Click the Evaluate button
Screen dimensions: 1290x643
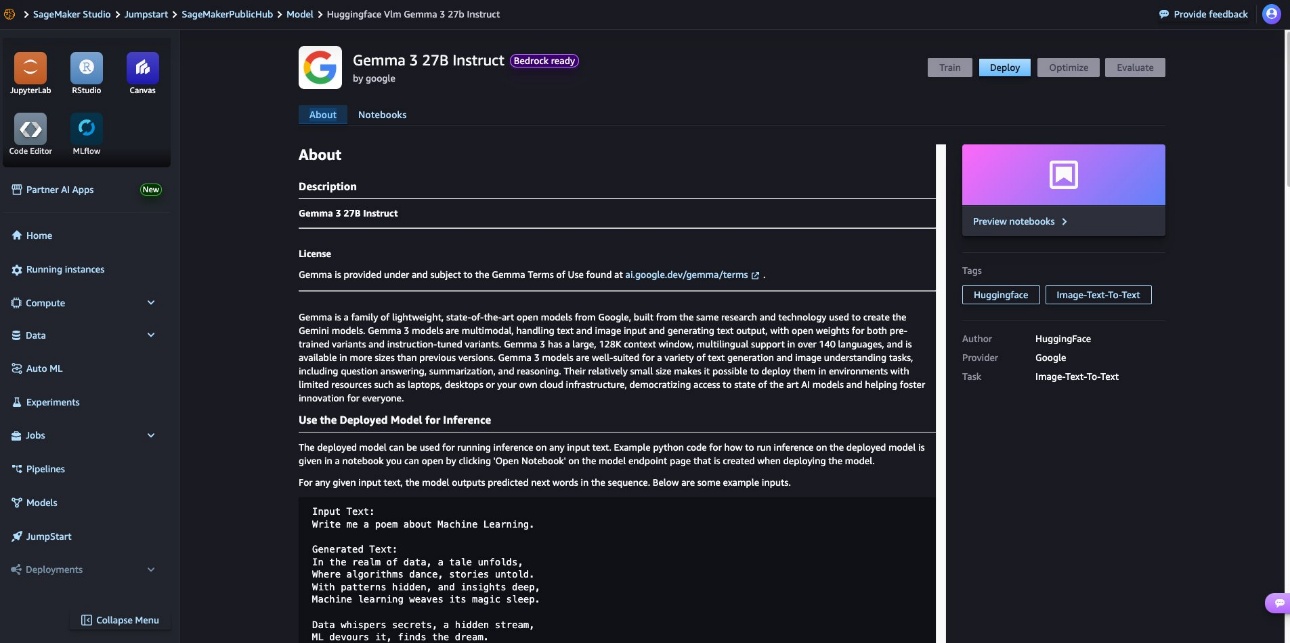(1135, 68)
